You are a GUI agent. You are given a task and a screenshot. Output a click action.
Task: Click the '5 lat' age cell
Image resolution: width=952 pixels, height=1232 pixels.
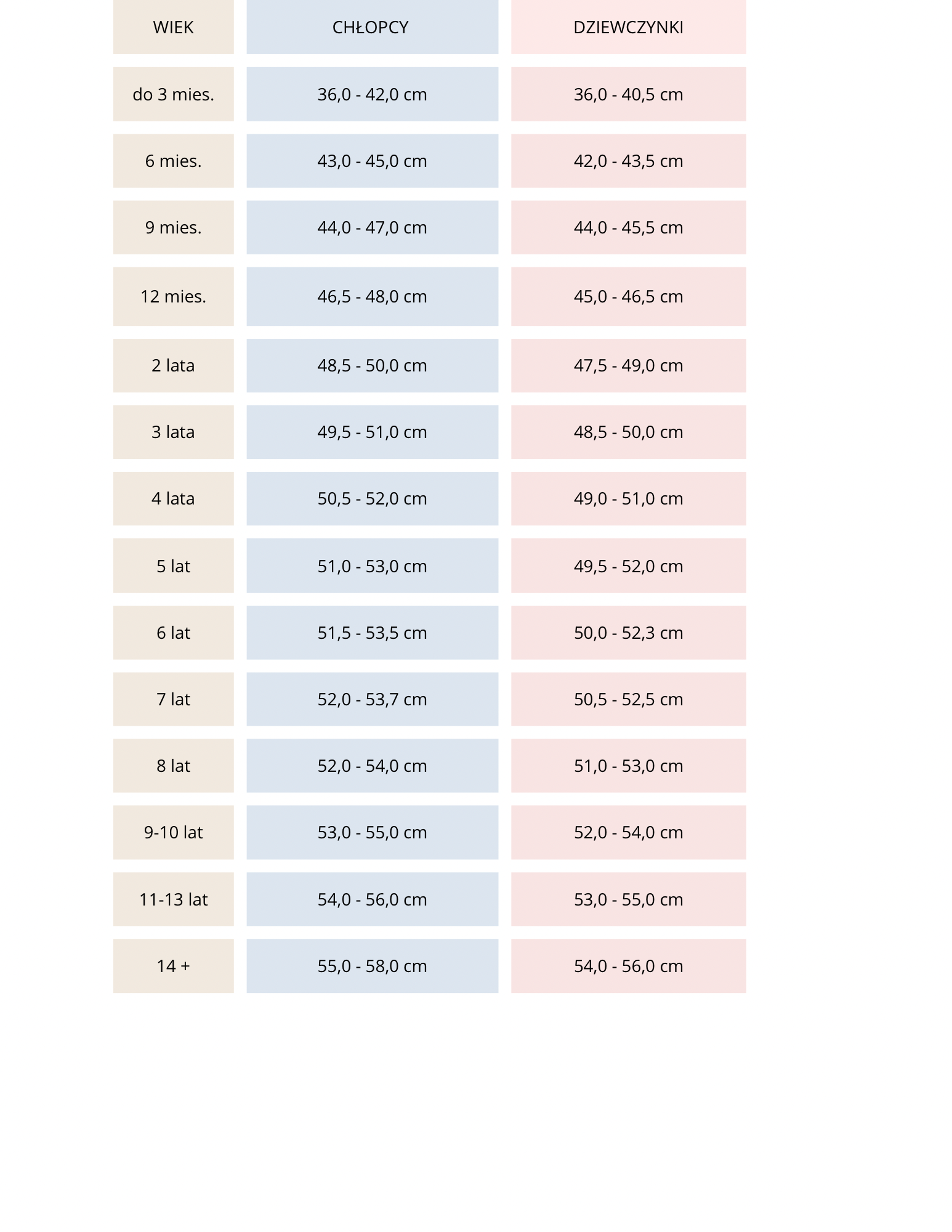(173, 566)
